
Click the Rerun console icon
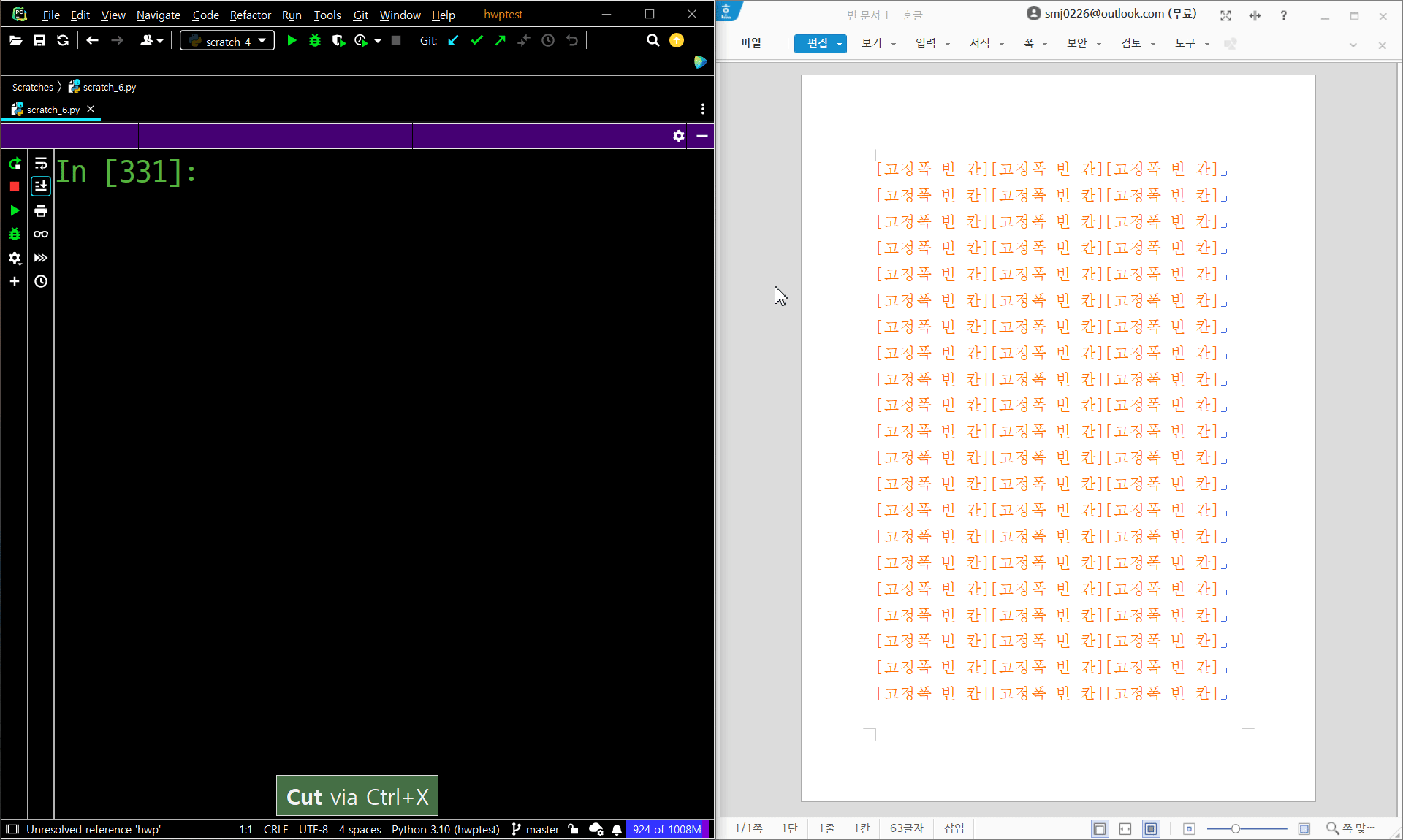coord(15,164)
